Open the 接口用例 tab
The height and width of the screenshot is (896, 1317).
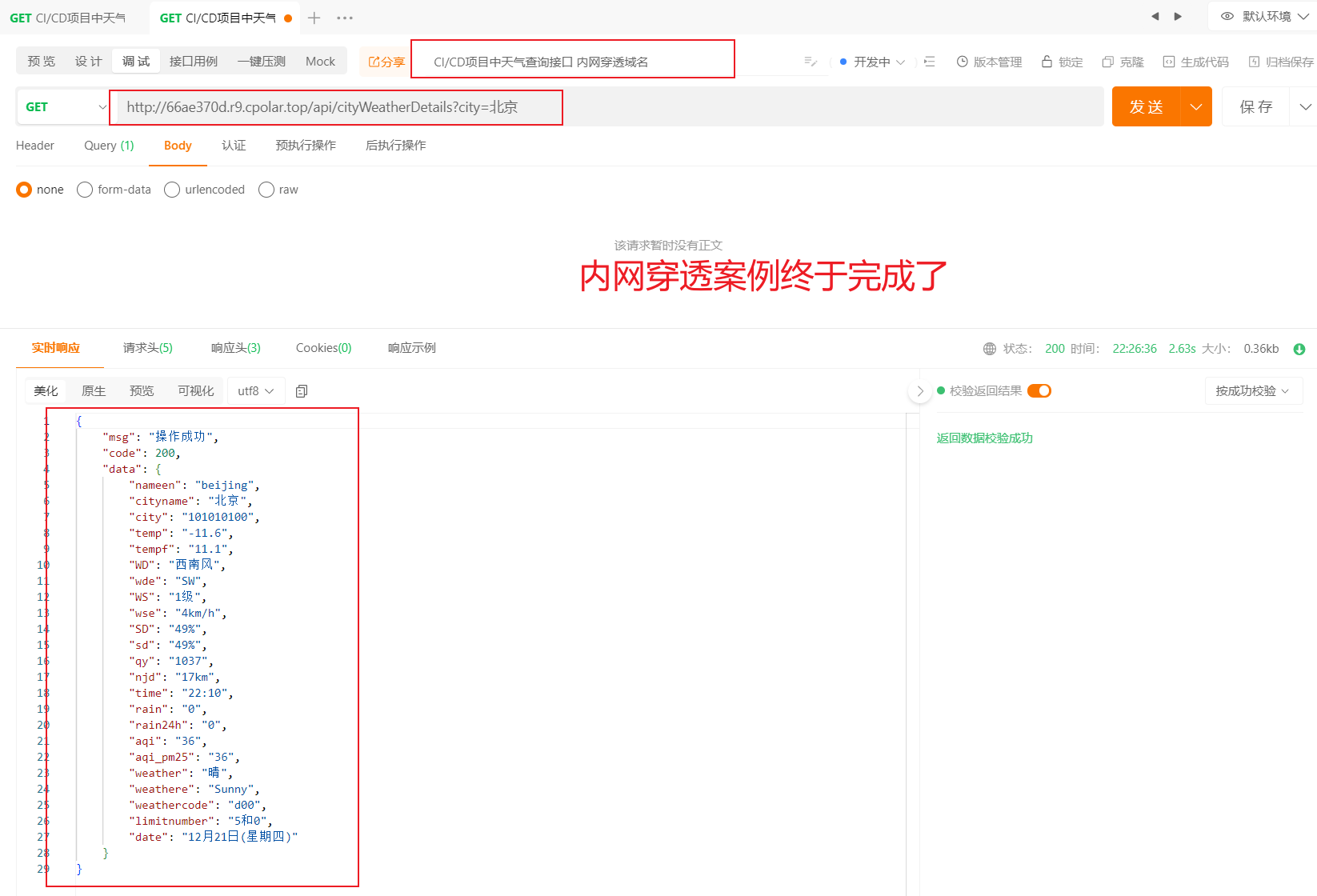pyautogui.click(x=194, y=62)
